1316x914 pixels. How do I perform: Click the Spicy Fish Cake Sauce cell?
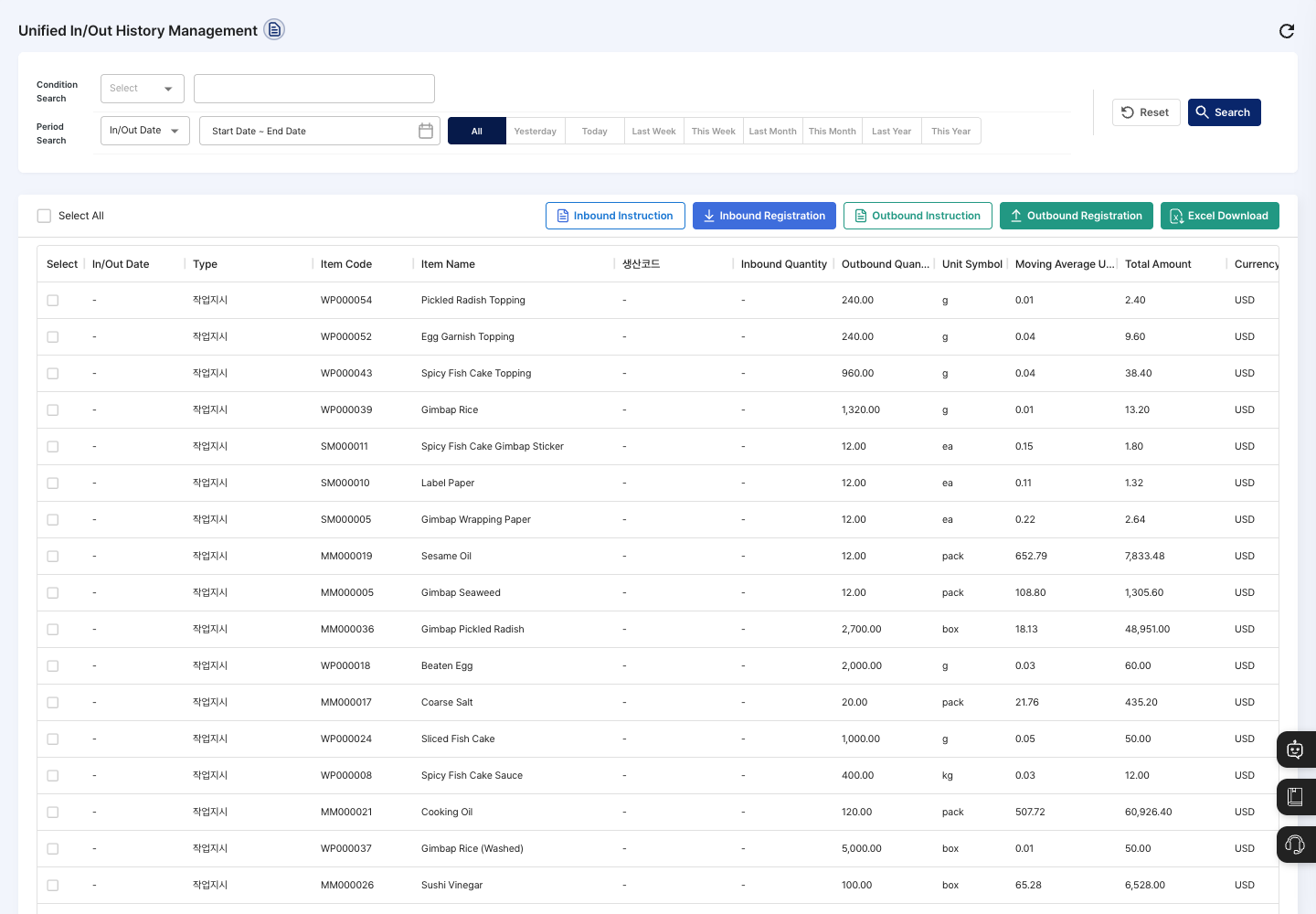(x=472, y=776)
